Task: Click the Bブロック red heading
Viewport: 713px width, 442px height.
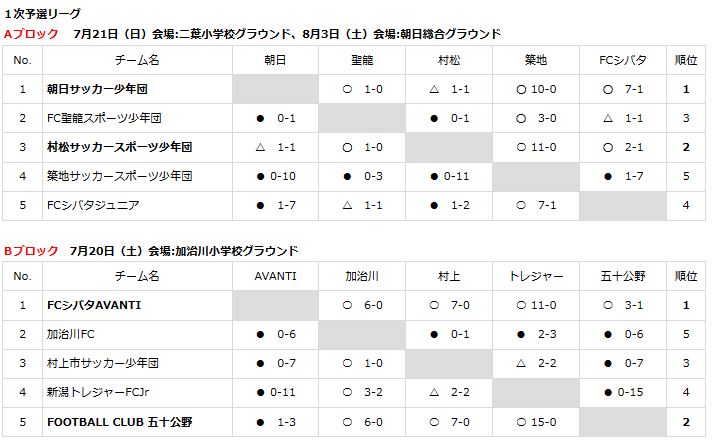Action: tap(31, 251)
